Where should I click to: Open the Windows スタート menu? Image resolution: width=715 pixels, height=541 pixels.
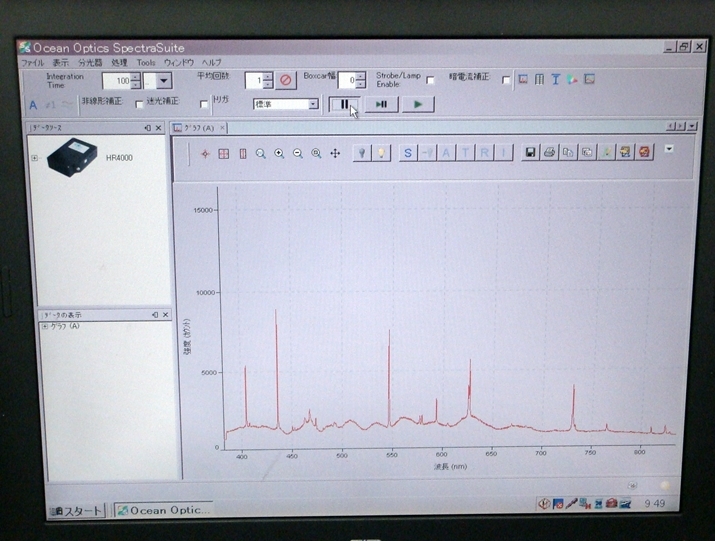click(x=77, y=511)
